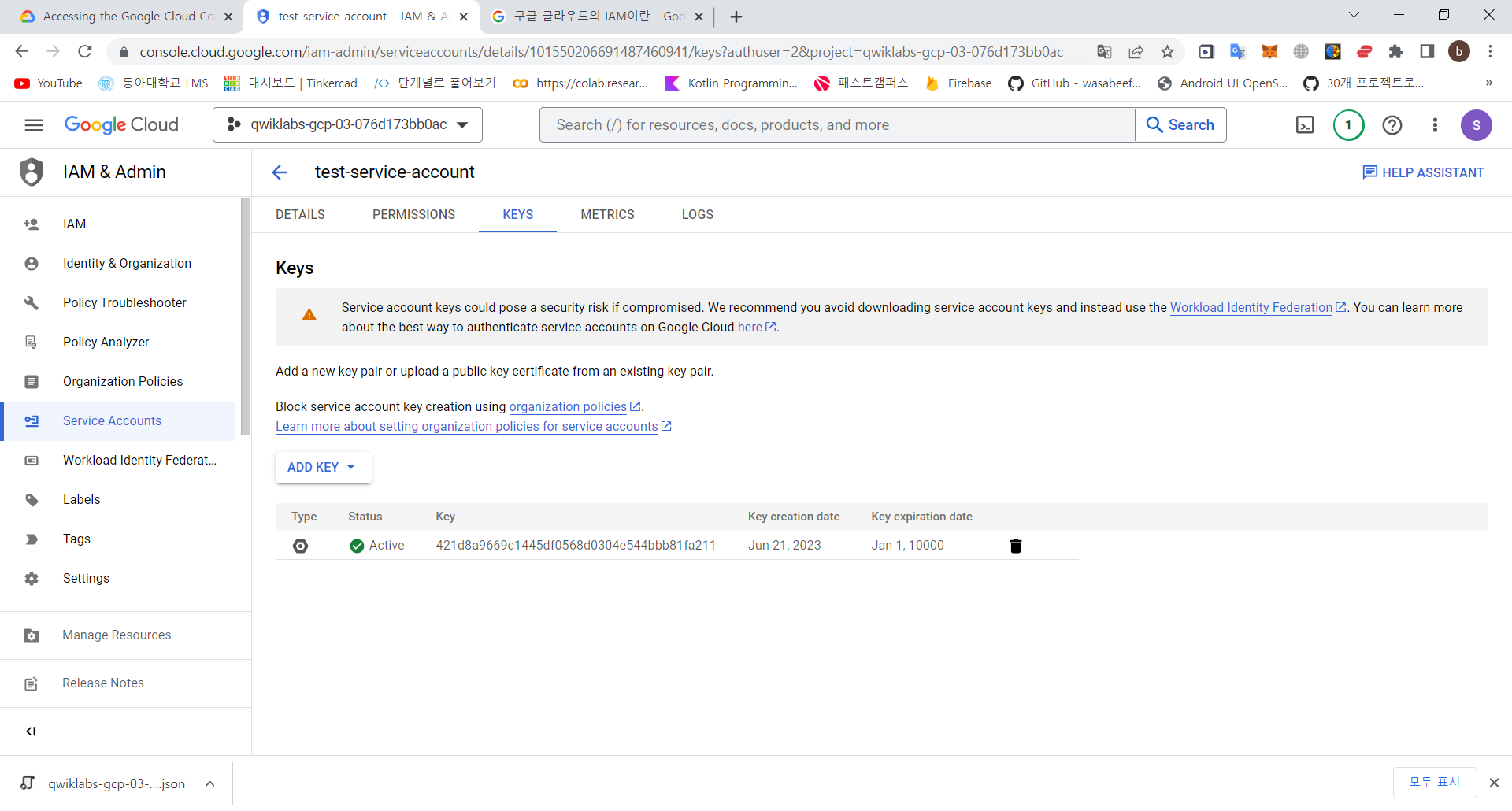
Task: Open notifications badge showing 1
Action: point(1348,125)
